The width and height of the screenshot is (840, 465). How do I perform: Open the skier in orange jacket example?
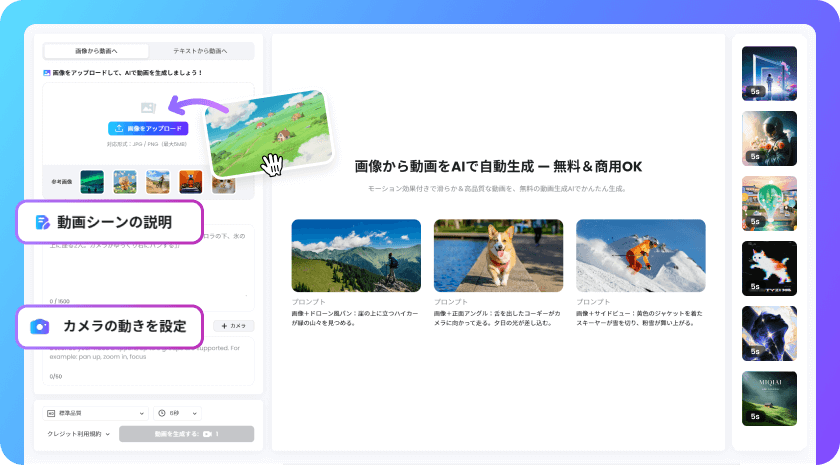click(x=641, y=256)
